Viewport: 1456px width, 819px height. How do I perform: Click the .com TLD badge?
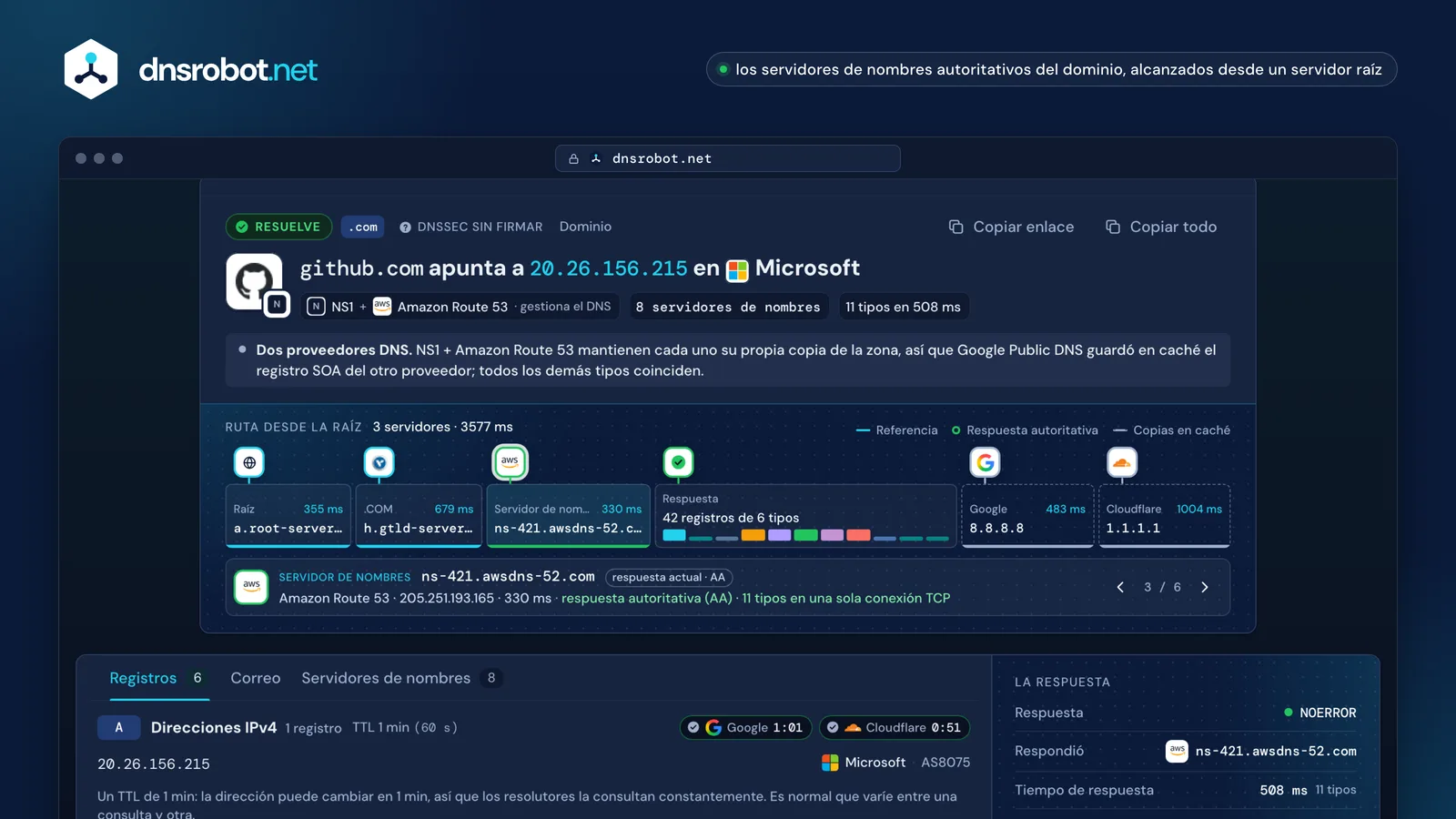point(363,227)
